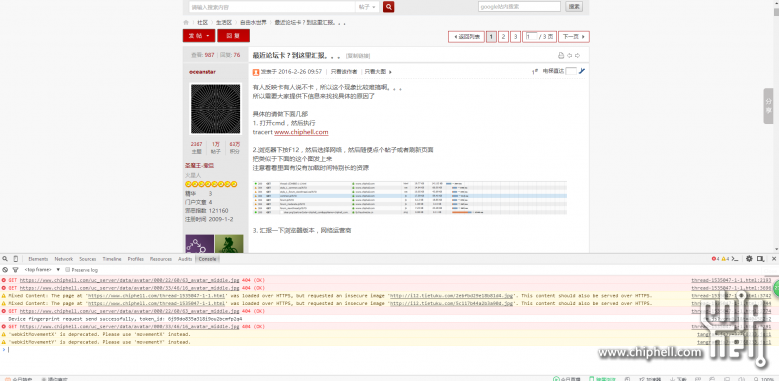Toggle DevTools device mode phone icon
Image resolution: width=779 pixels, height=381 pixels.
[x=15, y=259]
